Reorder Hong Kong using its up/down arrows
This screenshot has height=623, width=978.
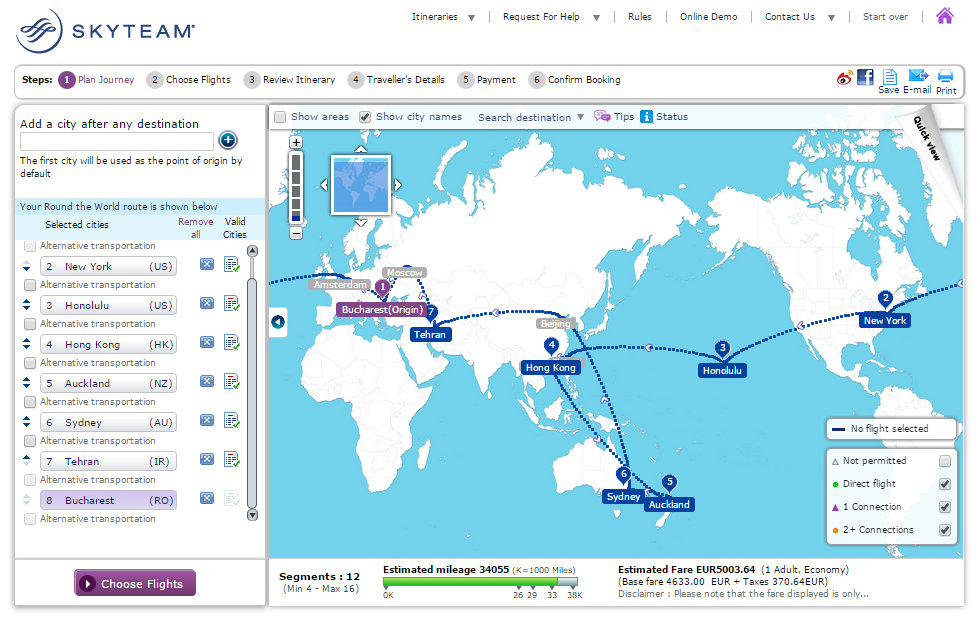[26, 344]
